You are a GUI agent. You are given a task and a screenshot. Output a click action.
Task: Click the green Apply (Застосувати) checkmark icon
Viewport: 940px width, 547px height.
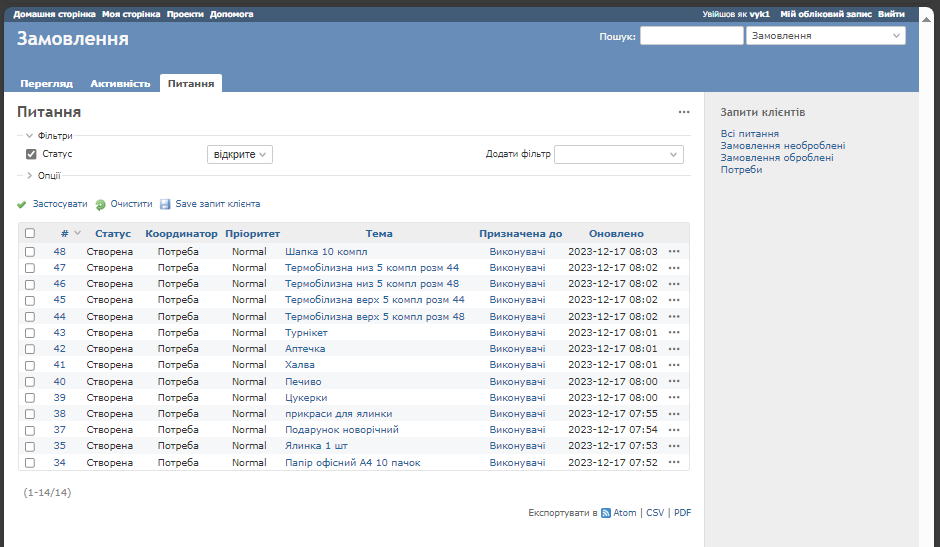(22, 204)
